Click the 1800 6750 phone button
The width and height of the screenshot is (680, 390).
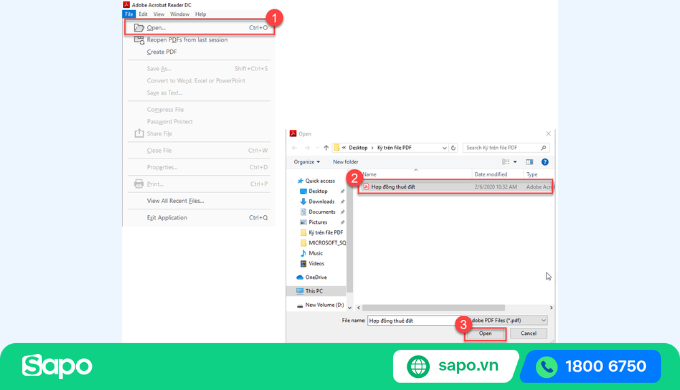pyautogui.click(x=591, y=367)
